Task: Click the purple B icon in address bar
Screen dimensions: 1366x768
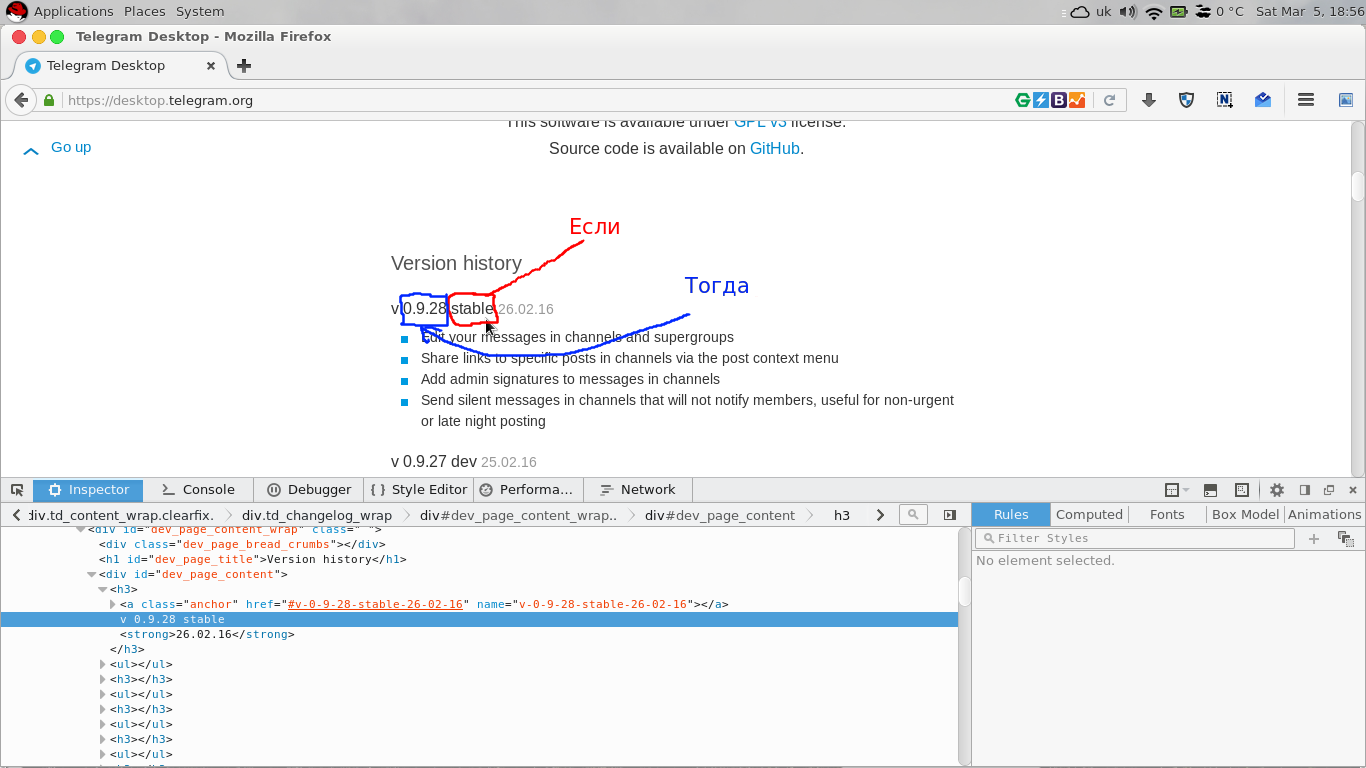Action: coord(1059,100)
